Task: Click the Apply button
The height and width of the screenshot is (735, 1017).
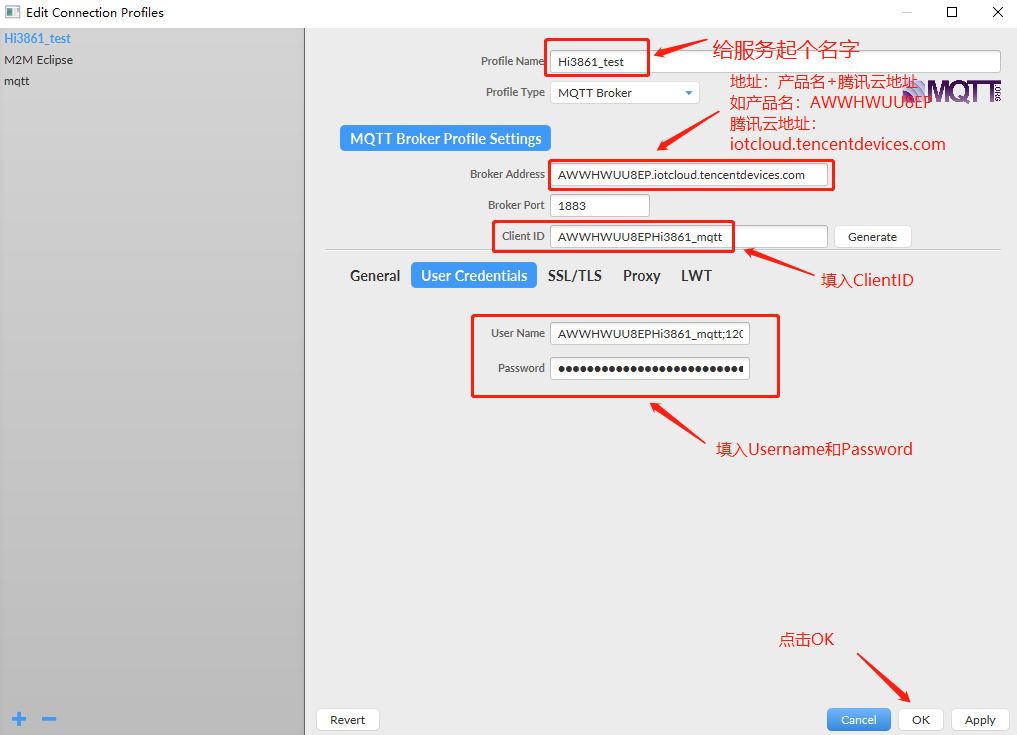Action: click(x=980, y=720)
